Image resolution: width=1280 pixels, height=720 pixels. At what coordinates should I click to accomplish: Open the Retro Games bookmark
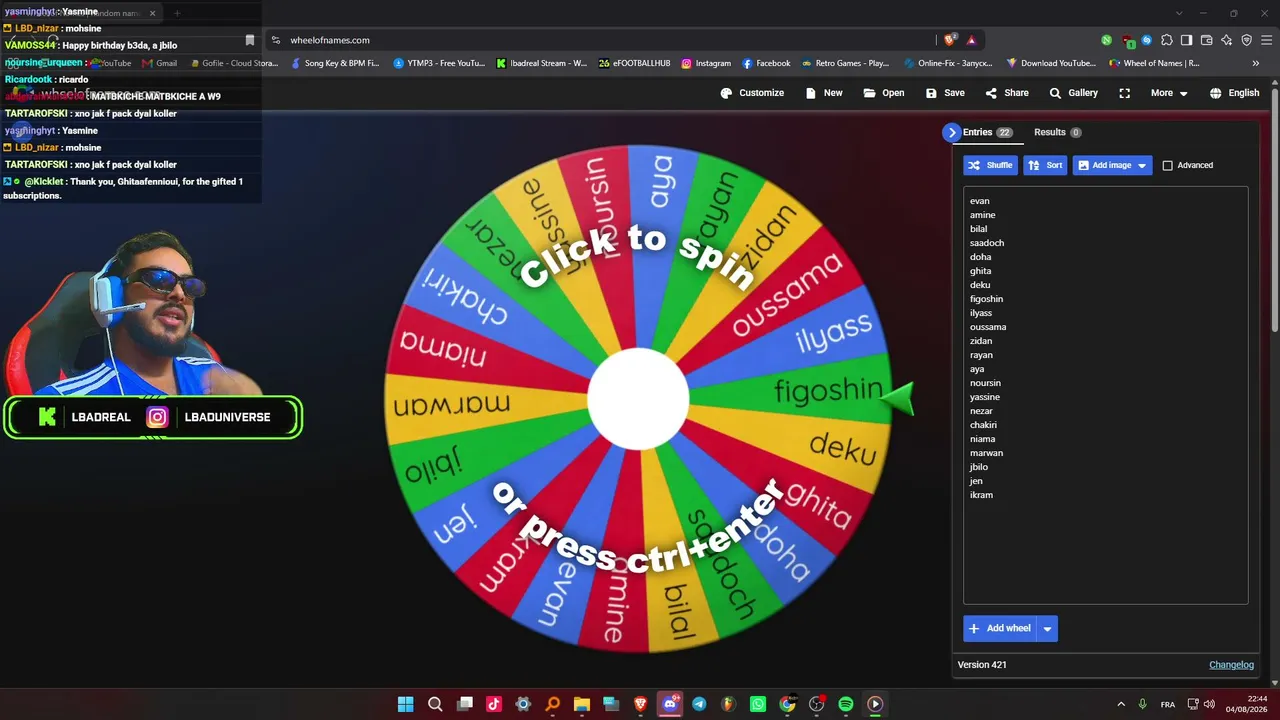[845, 63]
